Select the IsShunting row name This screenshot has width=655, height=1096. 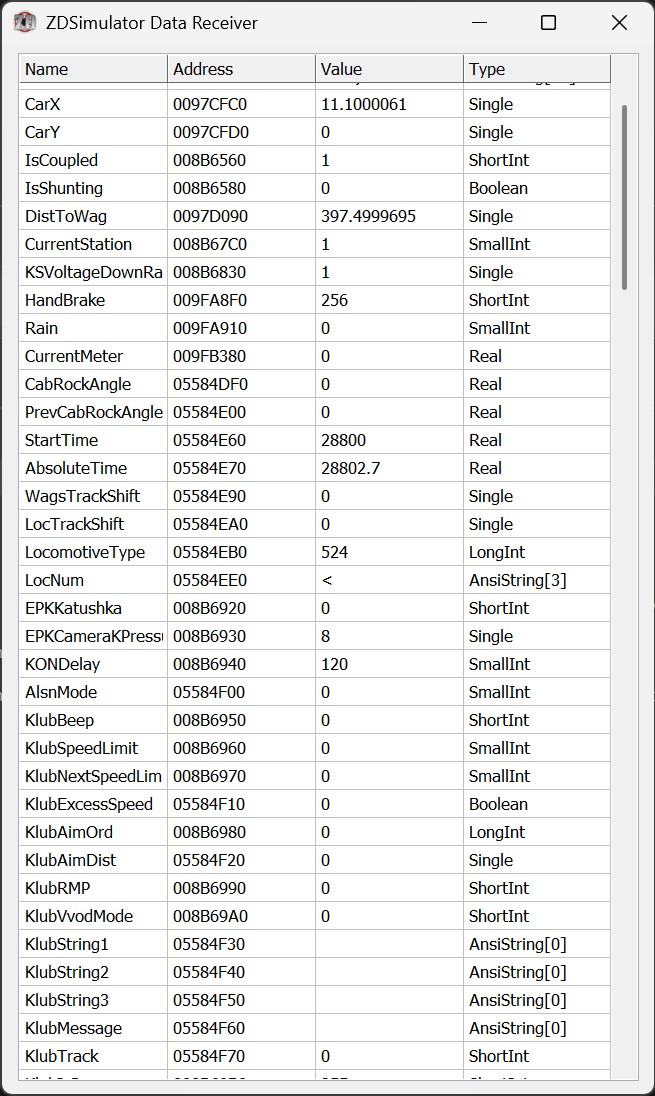click(x=64, y=188)
